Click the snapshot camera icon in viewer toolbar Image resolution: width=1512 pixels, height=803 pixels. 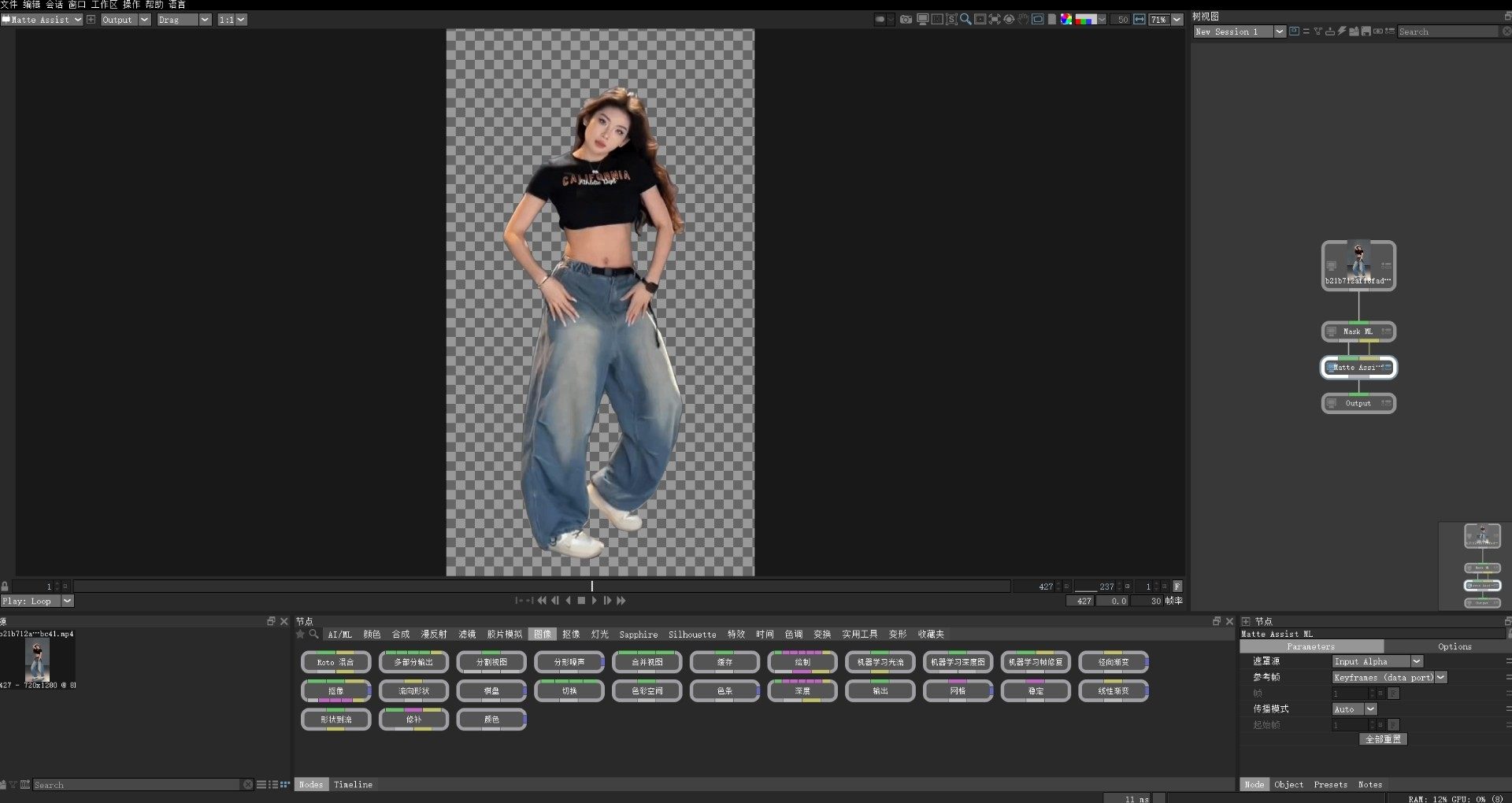pos(906,20)
